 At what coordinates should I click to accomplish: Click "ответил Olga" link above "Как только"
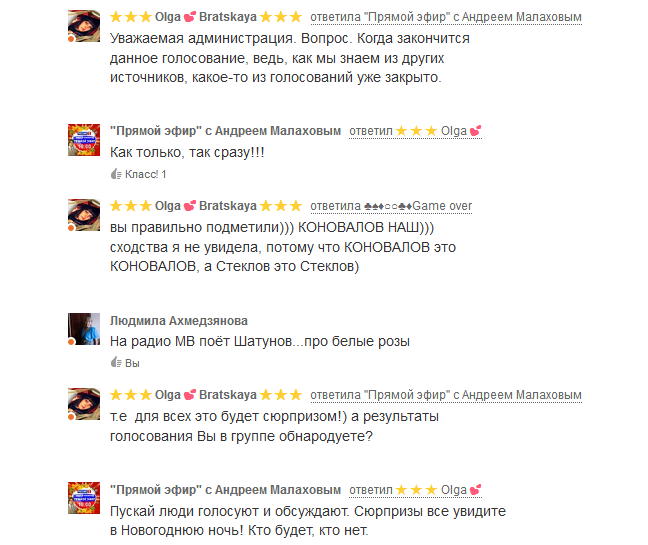click(415, 131)
